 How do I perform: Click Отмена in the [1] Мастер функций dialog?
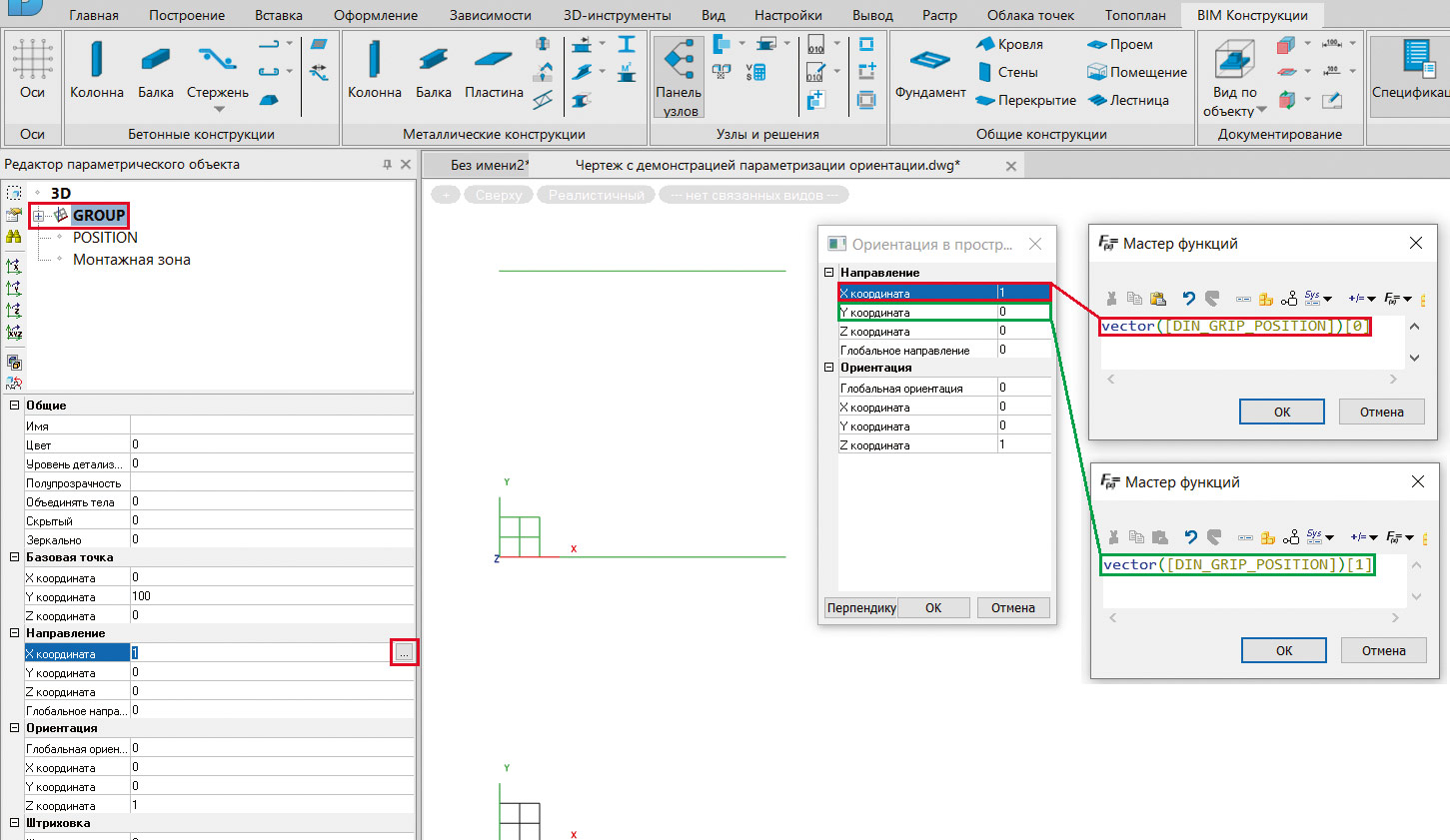pos(1384,650)
